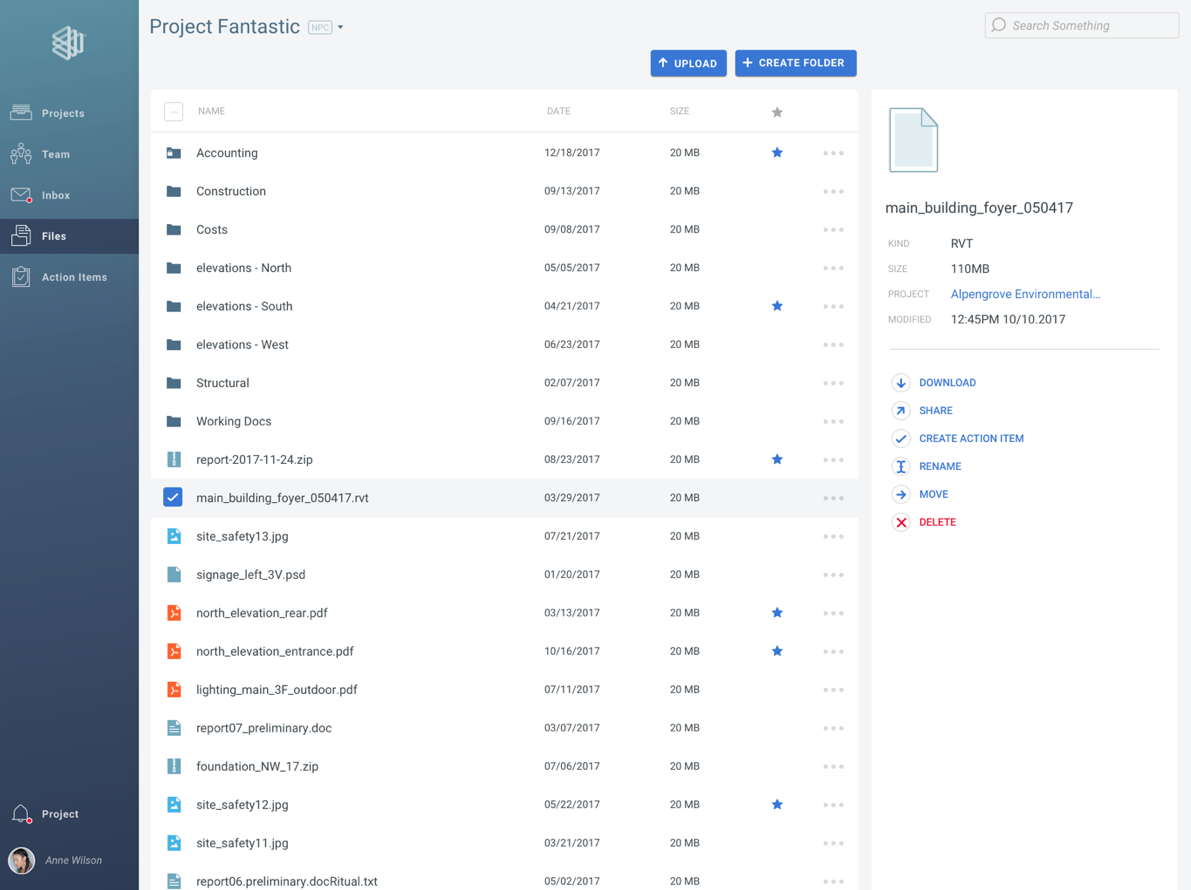Click the Download icon for the selected file
This screenshot has width=1191, height=890.
[901, 382]
